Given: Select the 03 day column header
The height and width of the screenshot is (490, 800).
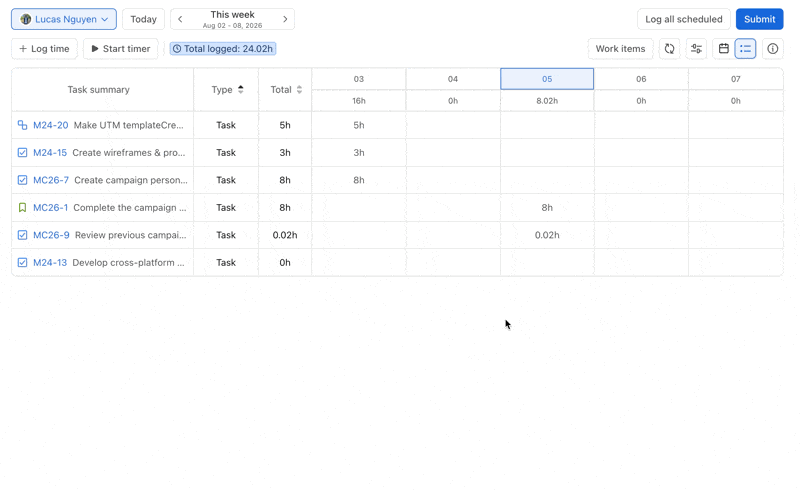Looking at the screenshot, I should tap(359, 79).
